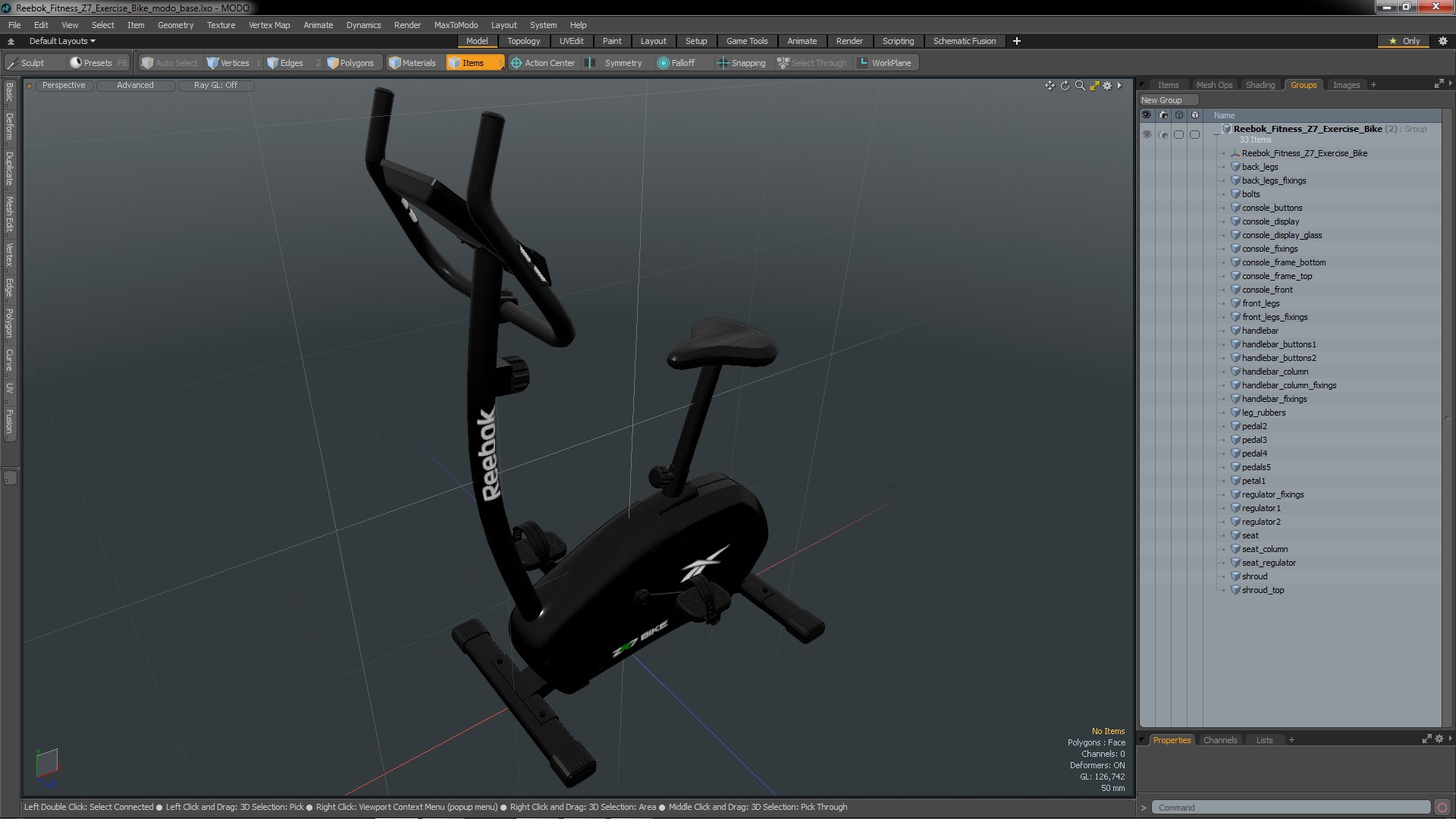Open the Schematic Fusion layout

coord(964,41)
